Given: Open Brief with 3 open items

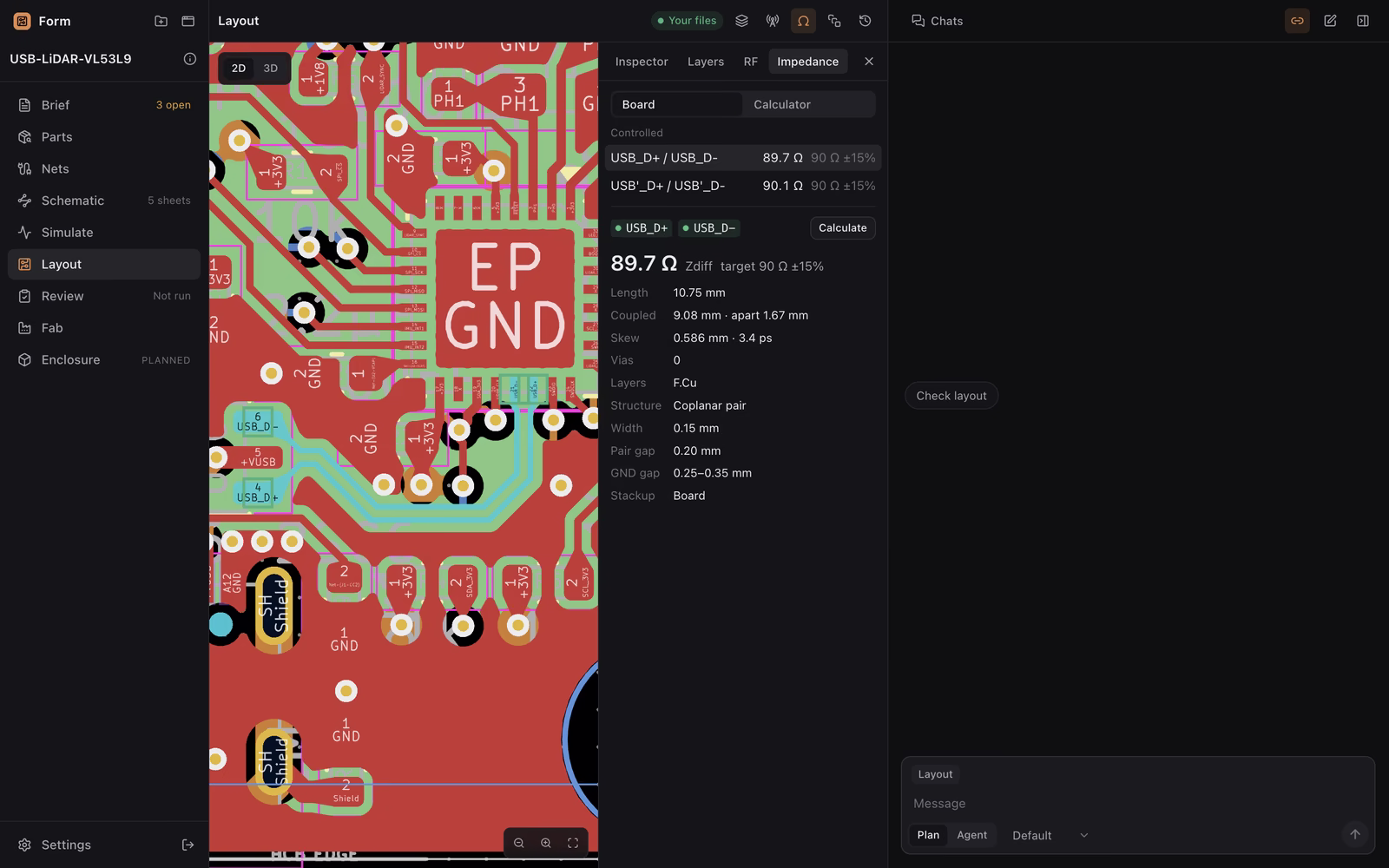Looking at the screenshot, I should point(104,105).
